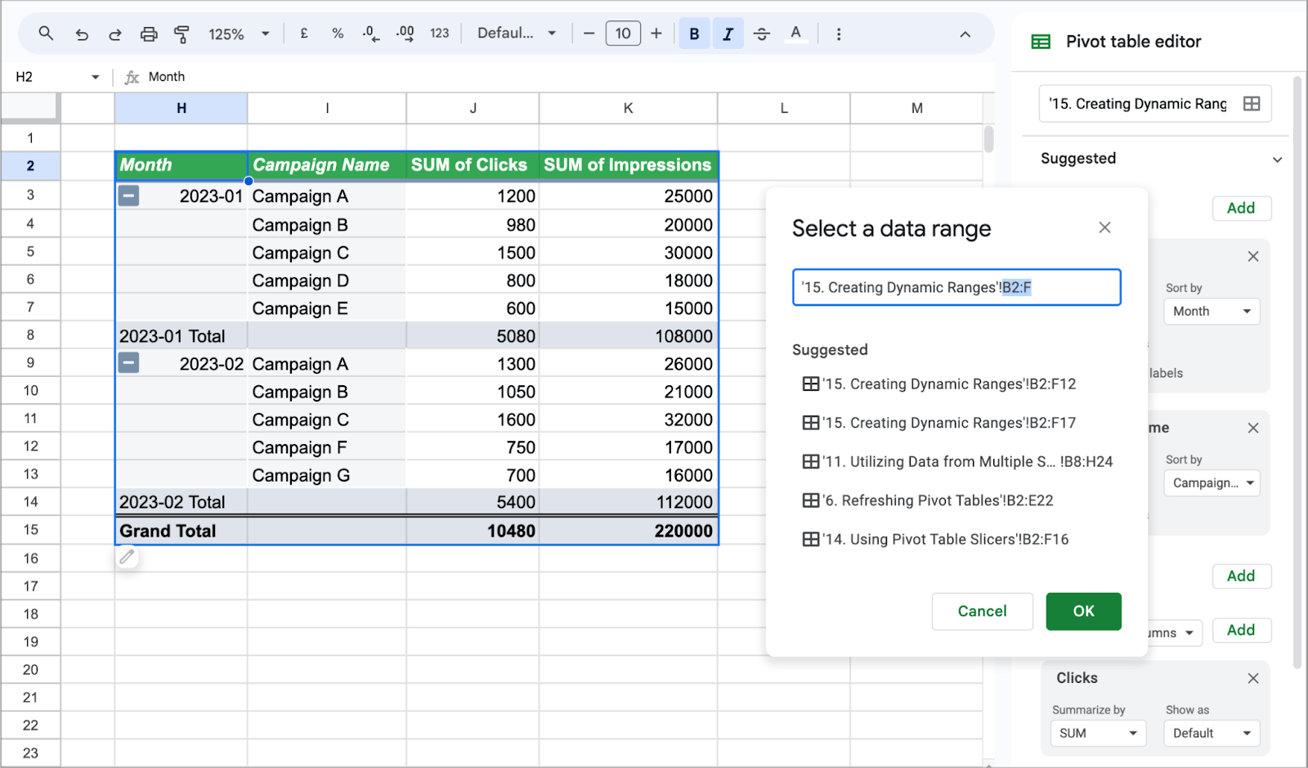Open the three-dot more options menu
The width and height of the screenshot is (1308, 768).
click(838, 34)
